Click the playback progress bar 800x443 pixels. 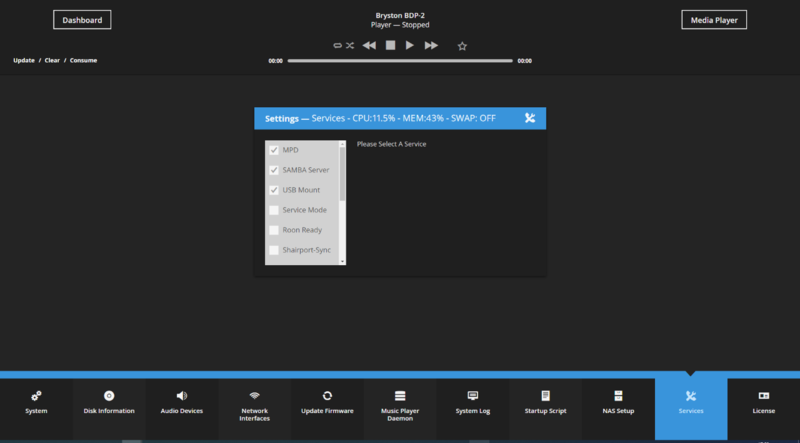click(x=400, y=60)
